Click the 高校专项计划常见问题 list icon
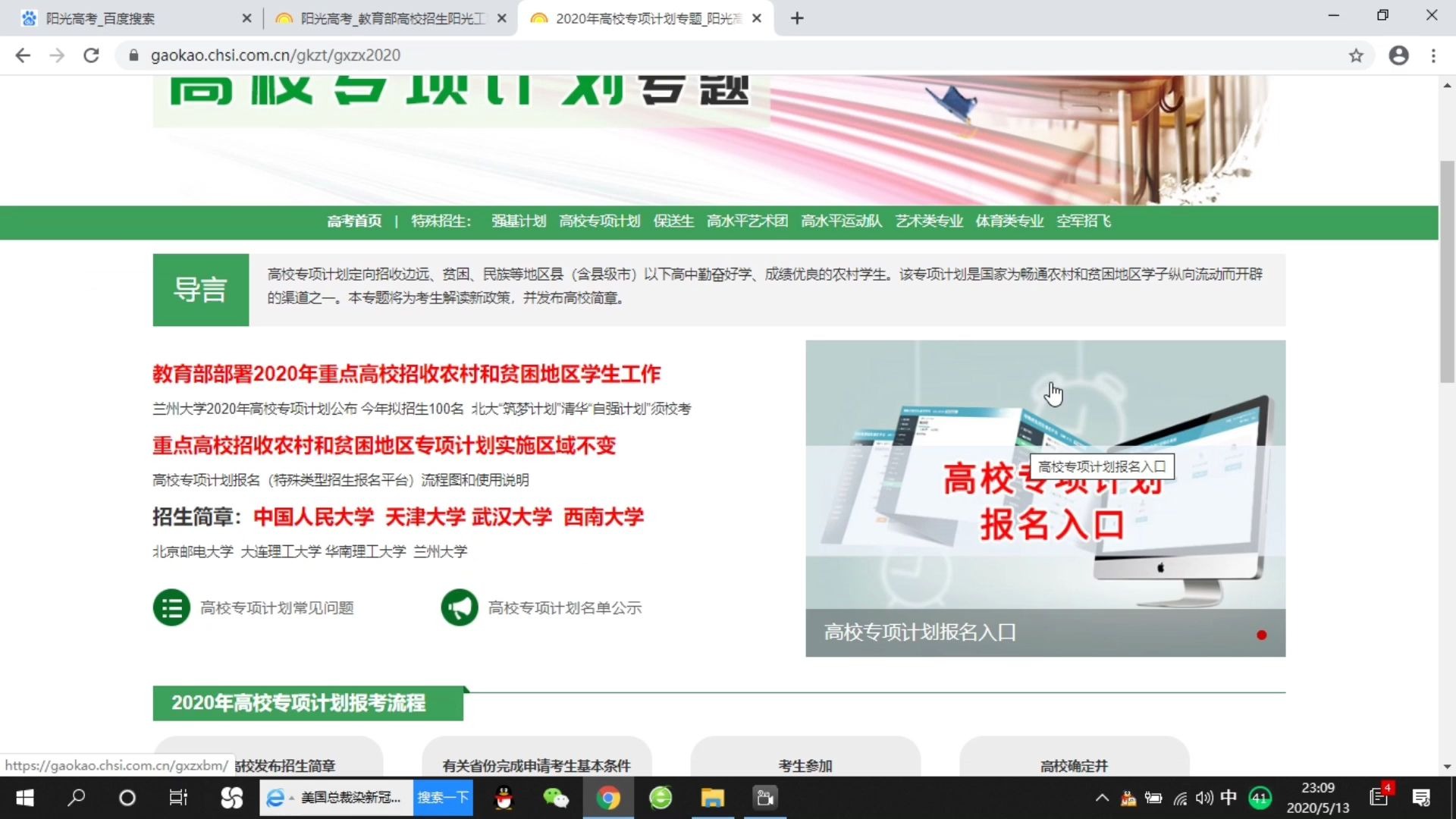Screen dimensions: 1456x819 click(x=171, y=607)
